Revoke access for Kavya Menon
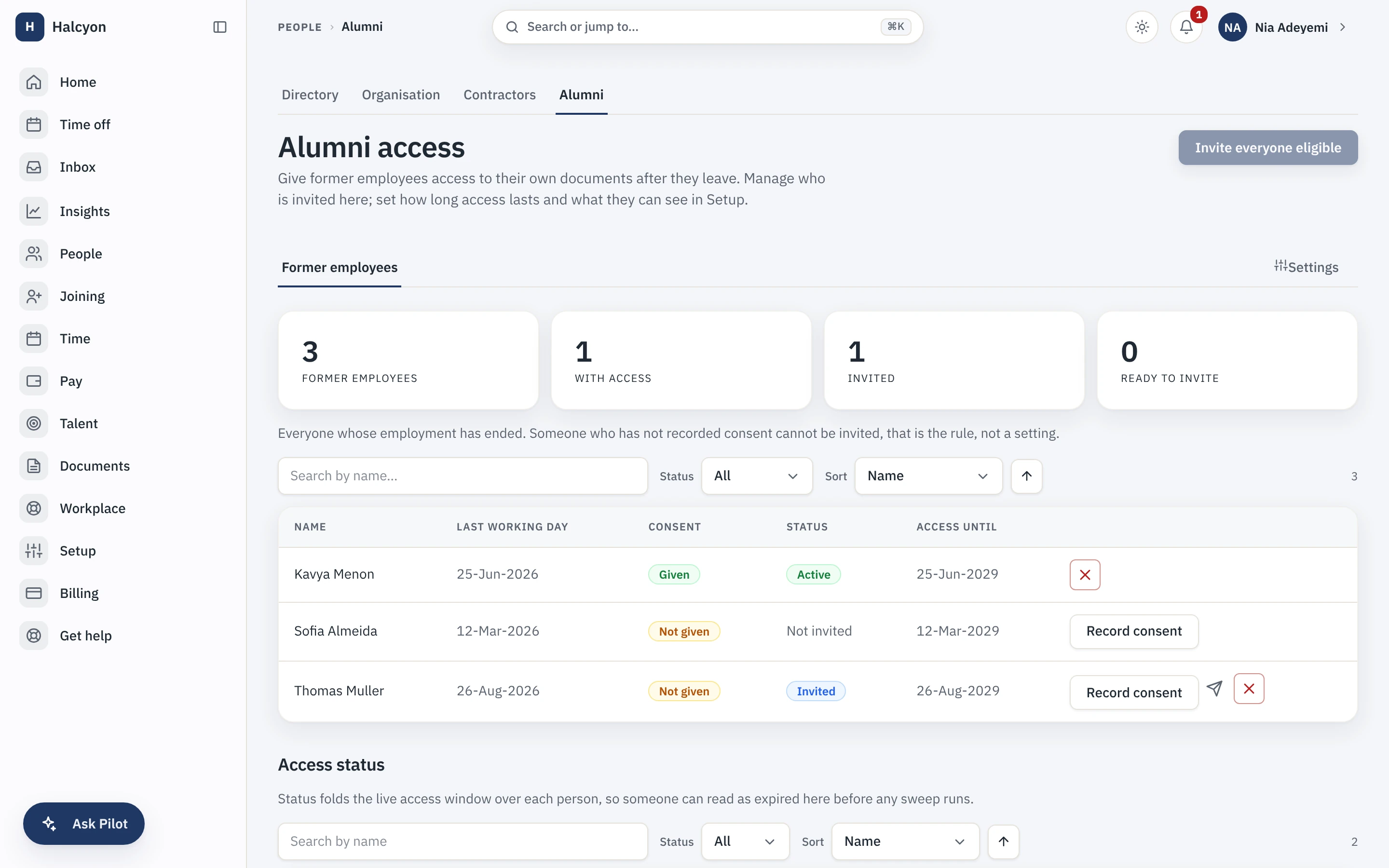Screen dimensions: 1389x868 (1085, 575)
